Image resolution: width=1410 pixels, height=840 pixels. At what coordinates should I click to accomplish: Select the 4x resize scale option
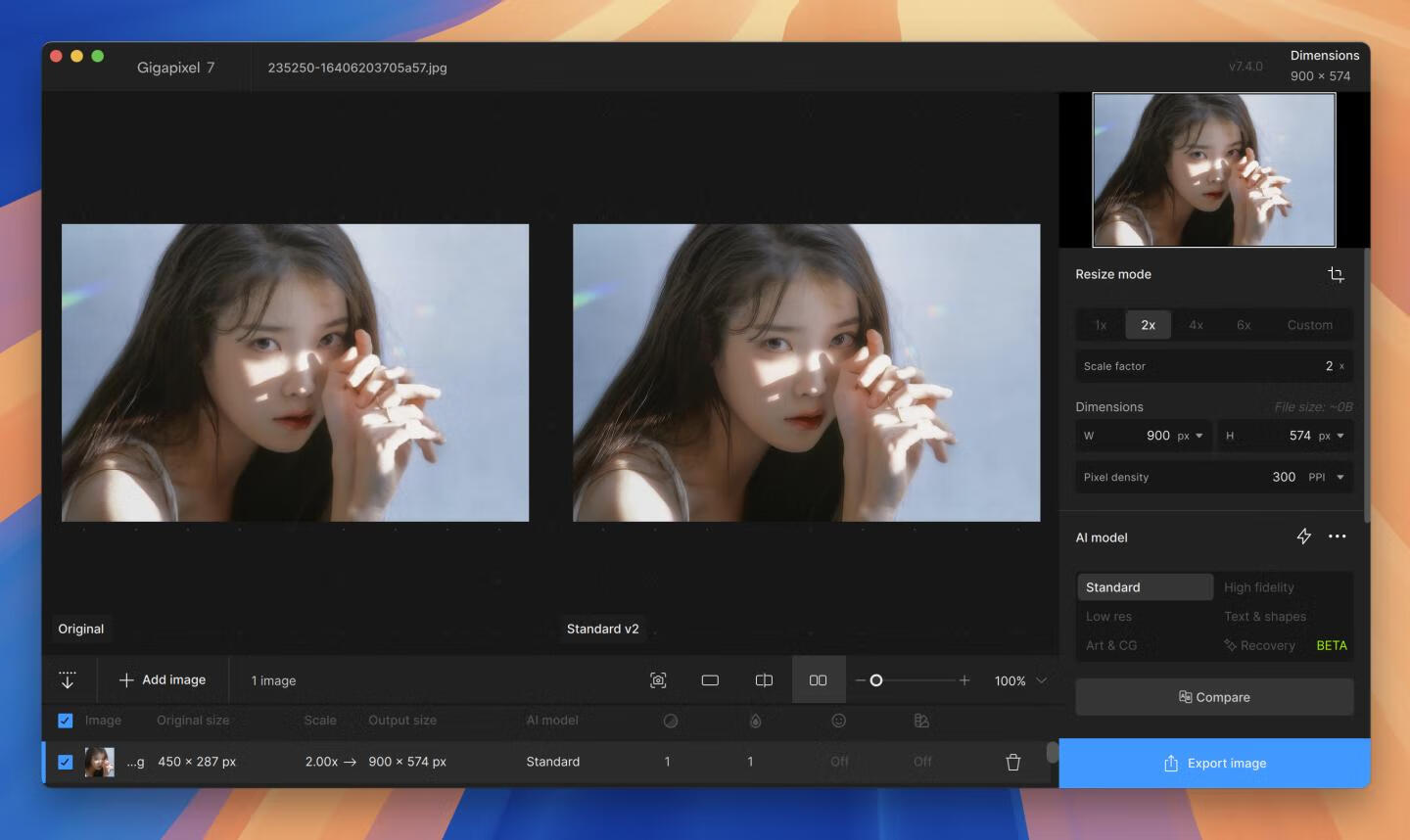click(1196, 324)
